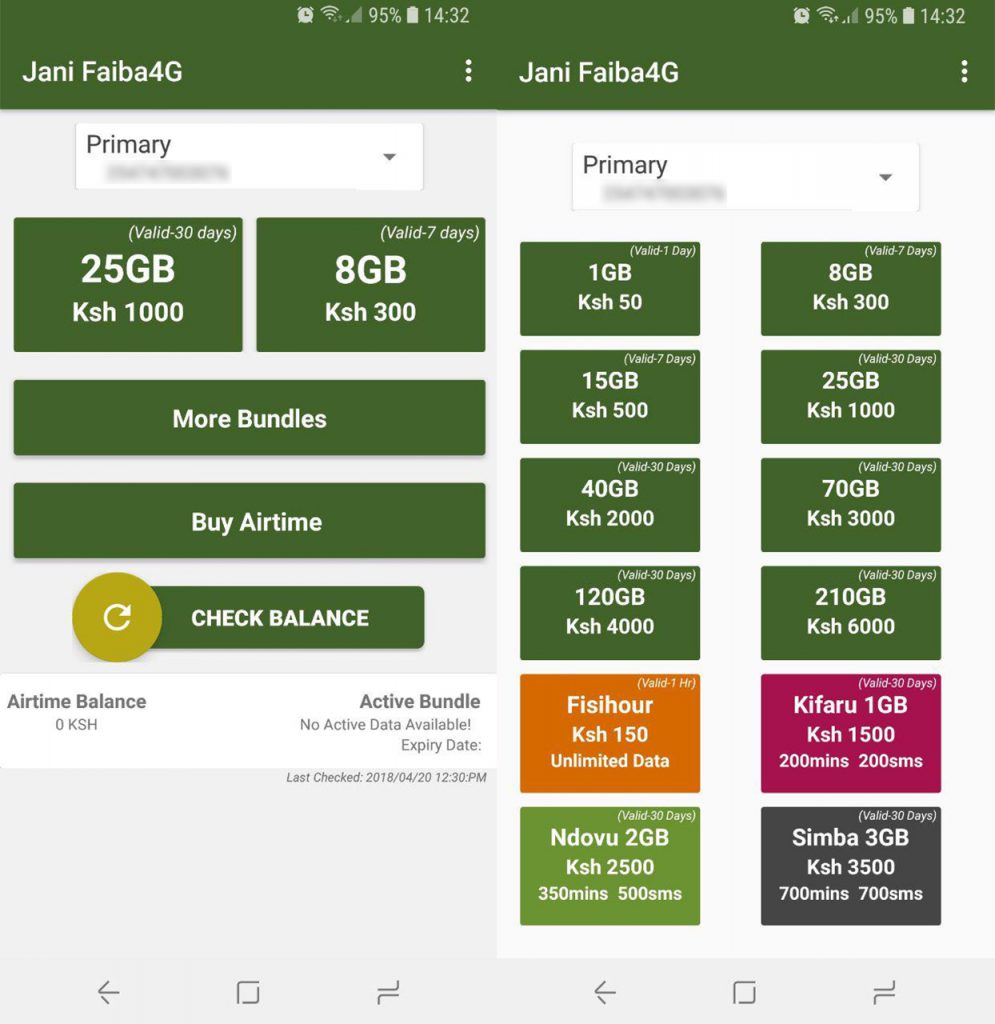Screen dimensions: 995x1024
Task: Open the three-dot menu on the bundles list screen
Action: [x=964, y=71]
